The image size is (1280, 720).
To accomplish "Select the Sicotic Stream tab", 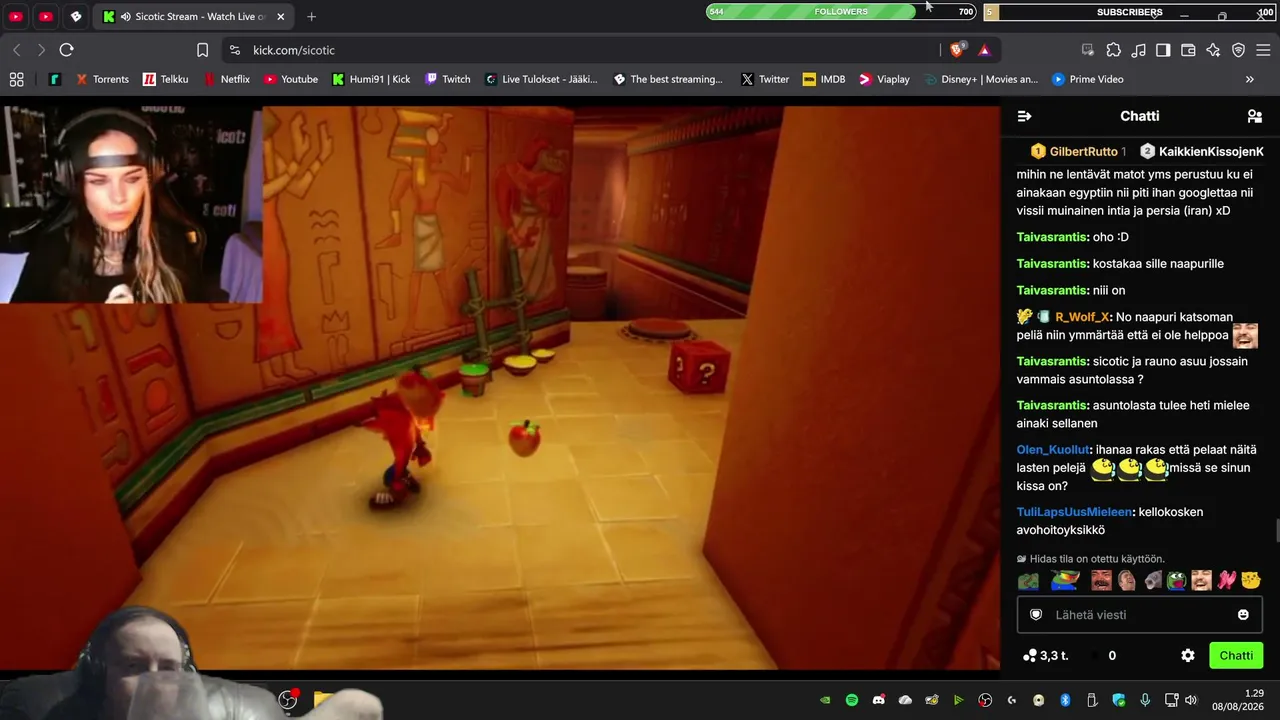I will 195,17.
